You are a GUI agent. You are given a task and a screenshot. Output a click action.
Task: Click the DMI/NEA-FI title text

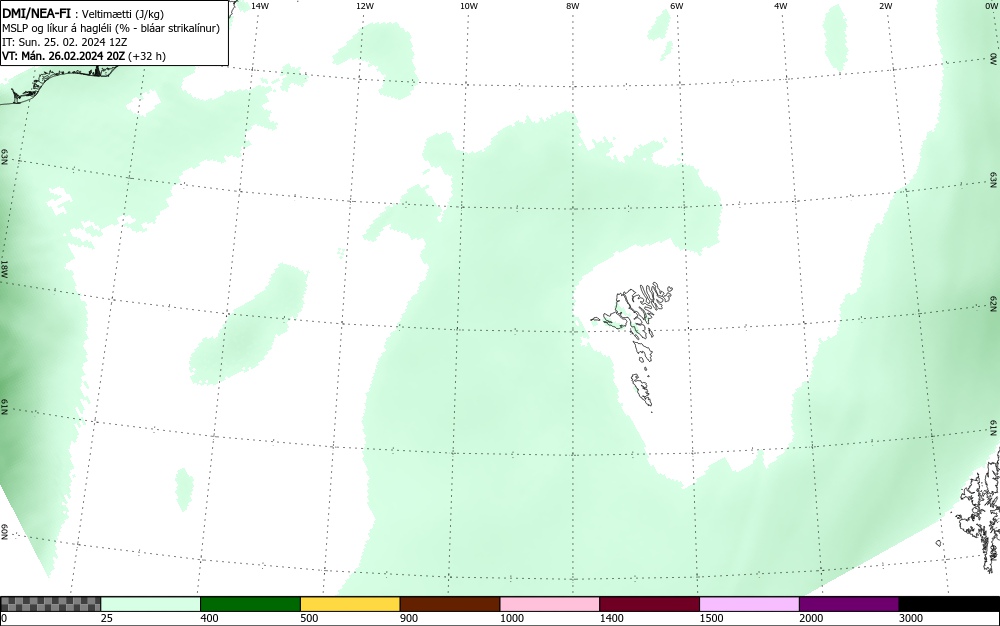[x=36, y=13]
